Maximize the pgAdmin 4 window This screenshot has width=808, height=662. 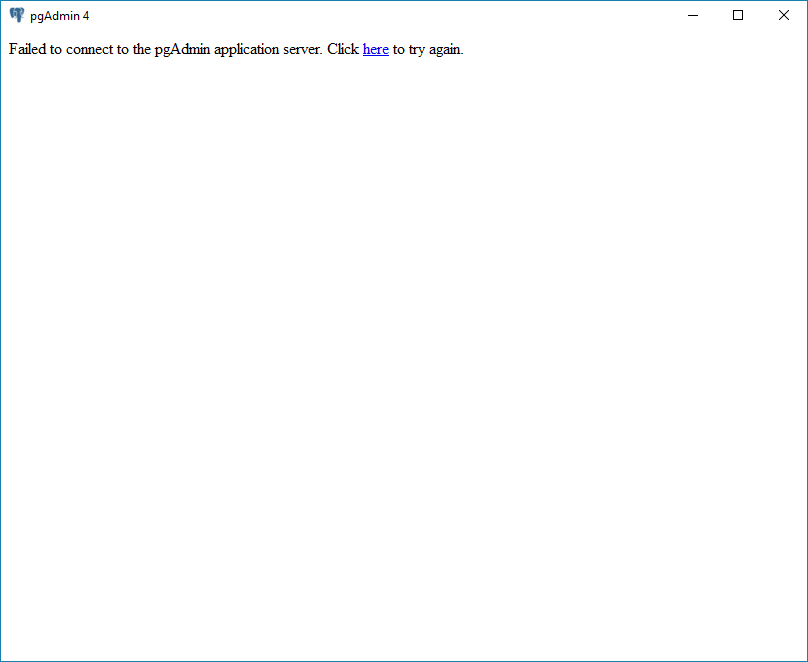pos(738,15)
